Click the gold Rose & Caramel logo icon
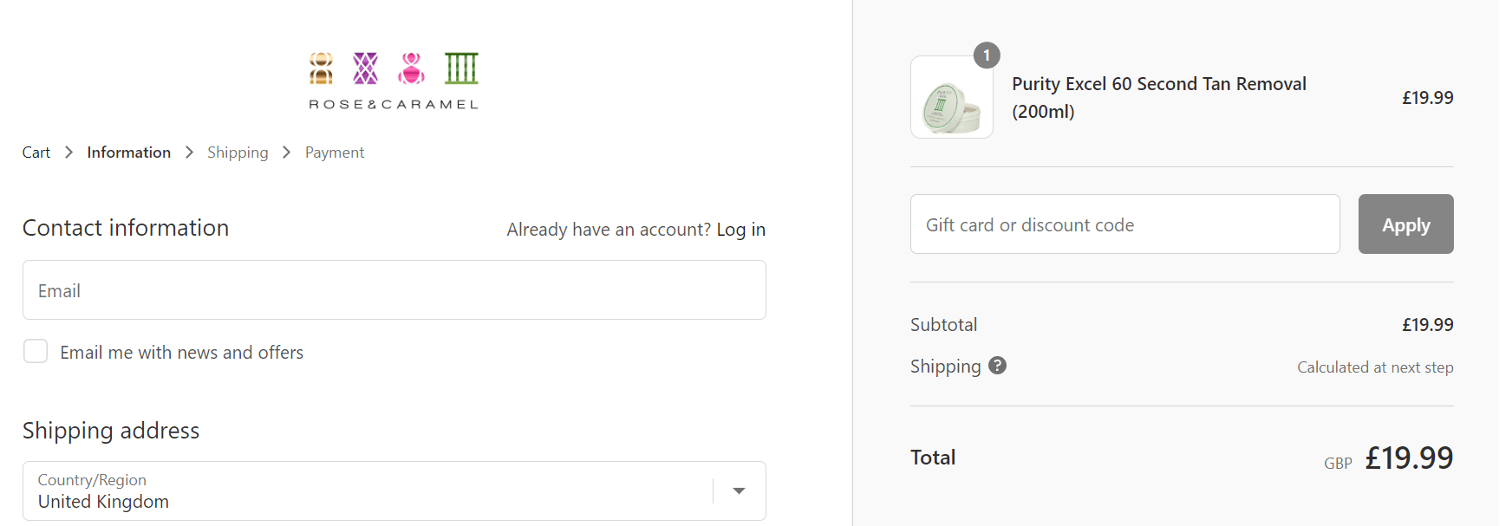The width and height of the screenshot is (1500, 526). 321,68
